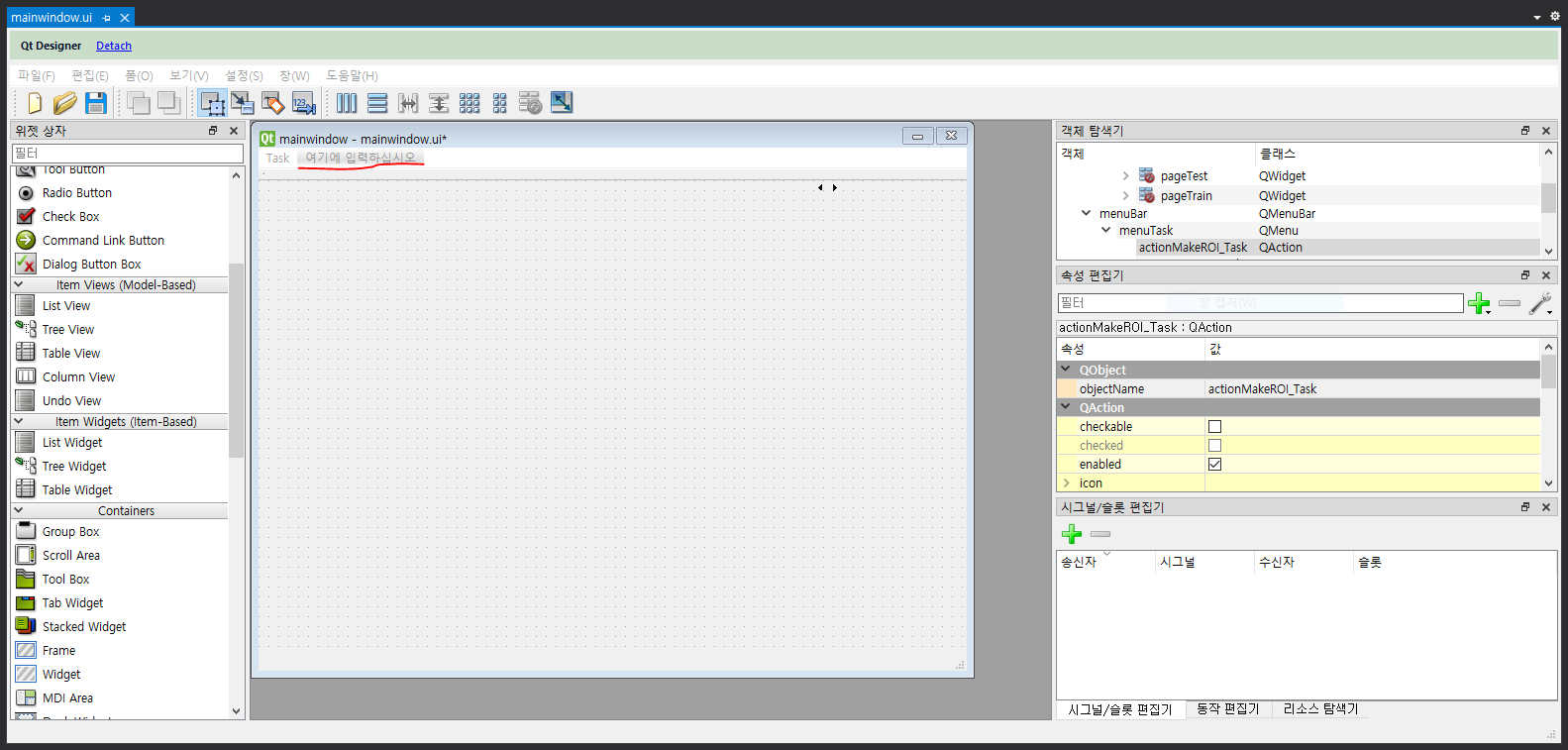
Task: Open property editor wrench configure icon
Action: coord(1540,303)
